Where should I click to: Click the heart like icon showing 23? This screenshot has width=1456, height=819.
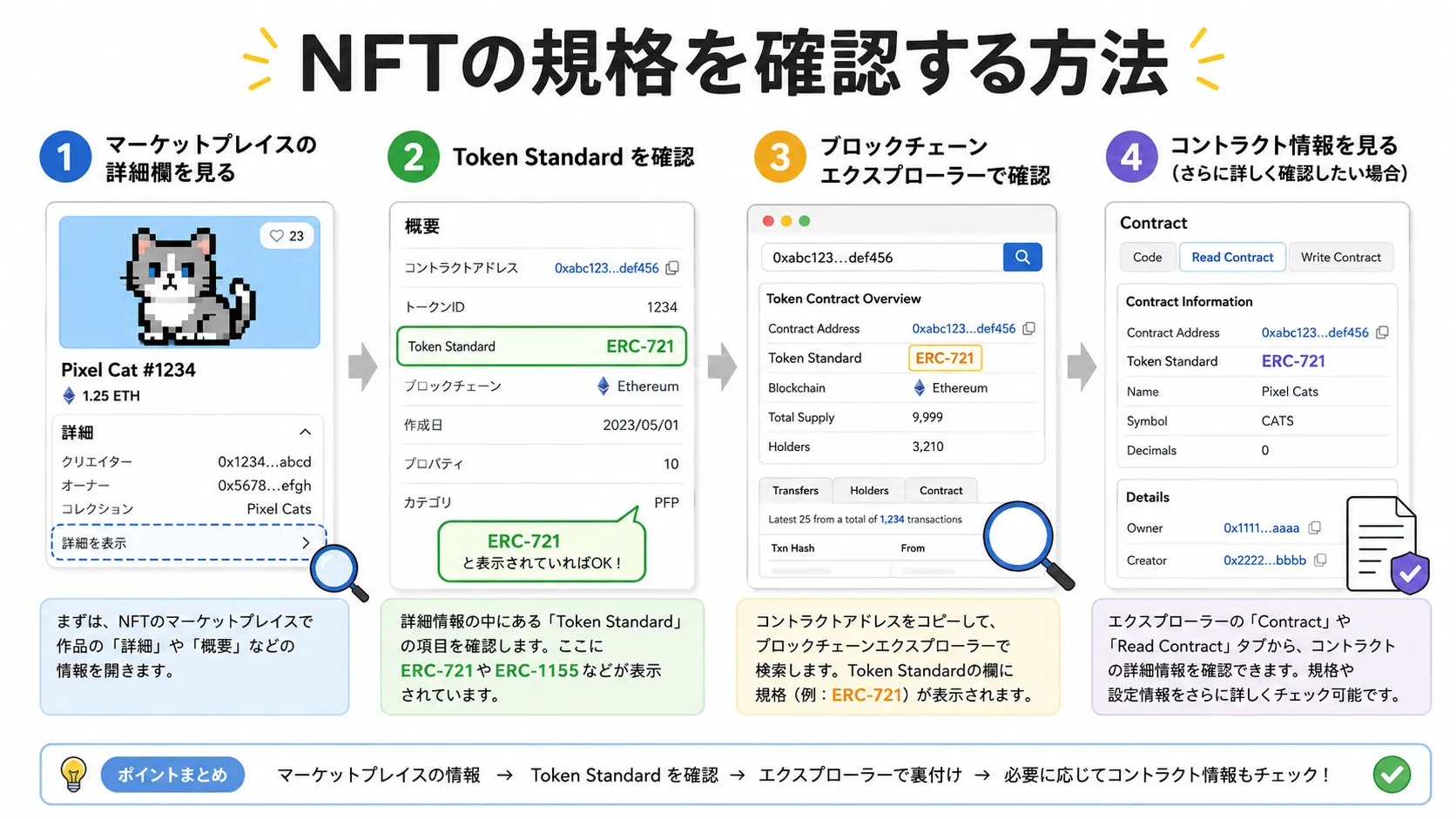coord(277,236)
